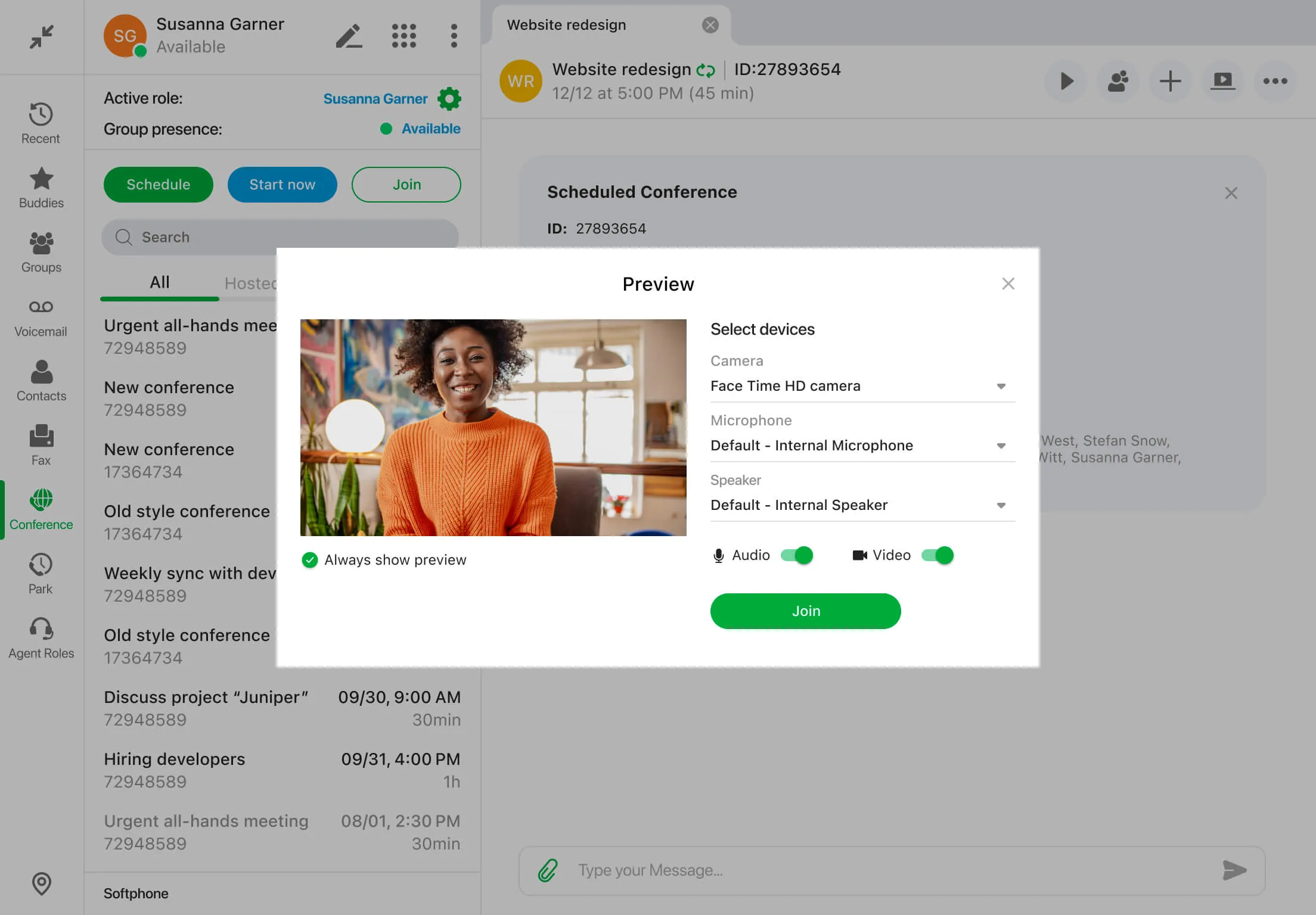Open Agent Roles headset icon
Viewport: 1316px width, 915px height.
click(x=41, y=629)
